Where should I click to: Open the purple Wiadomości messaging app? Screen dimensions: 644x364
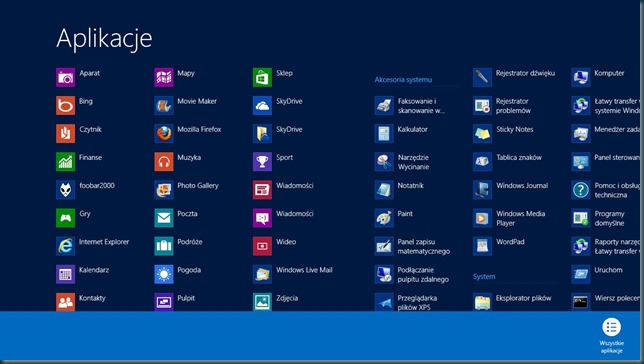(262, 218)
